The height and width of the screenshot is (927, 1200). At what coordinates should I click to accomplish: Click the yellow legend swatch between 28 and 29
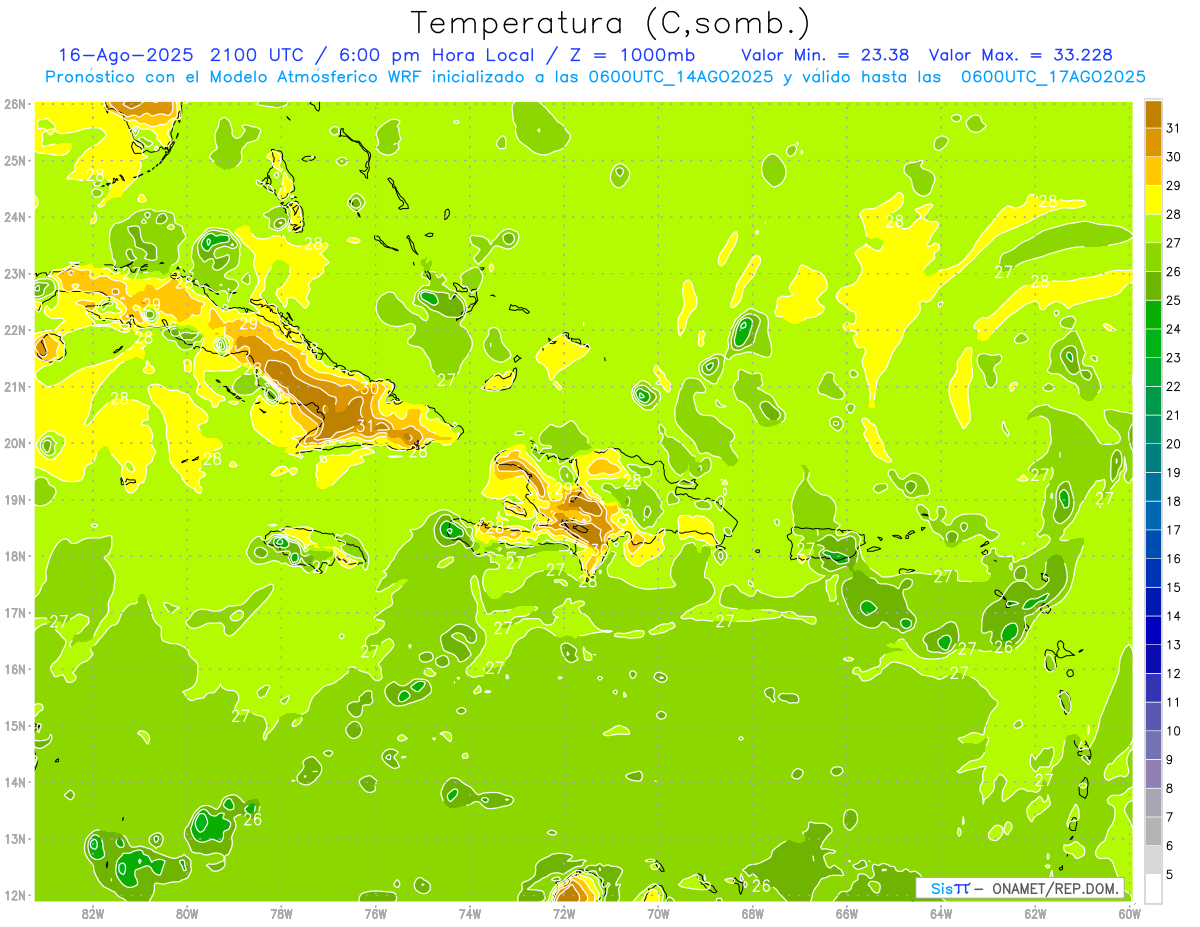pos(1153,199)
